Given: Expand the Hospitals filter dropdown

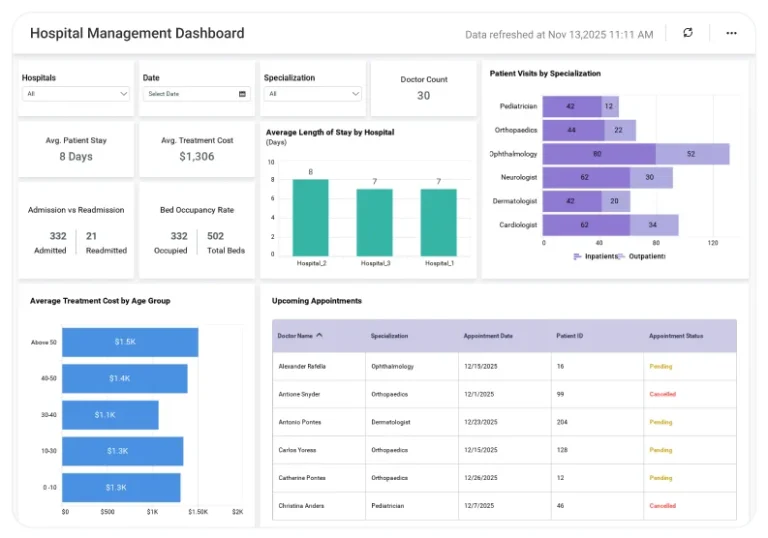Looking at the screenshot, I should point(123,94).
